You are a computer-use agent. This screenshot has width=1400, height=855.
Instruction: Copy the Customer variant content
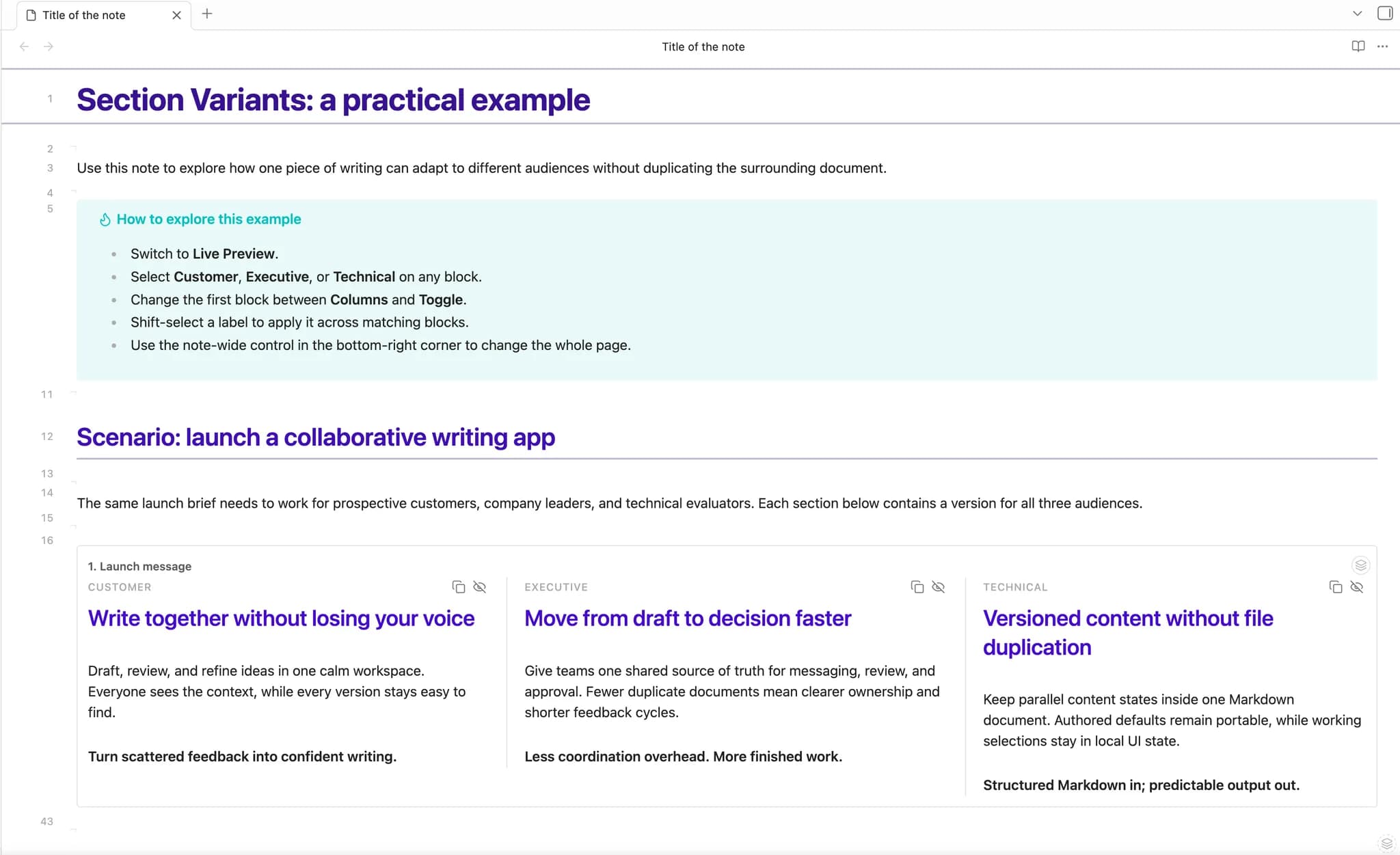click(458, 587)
